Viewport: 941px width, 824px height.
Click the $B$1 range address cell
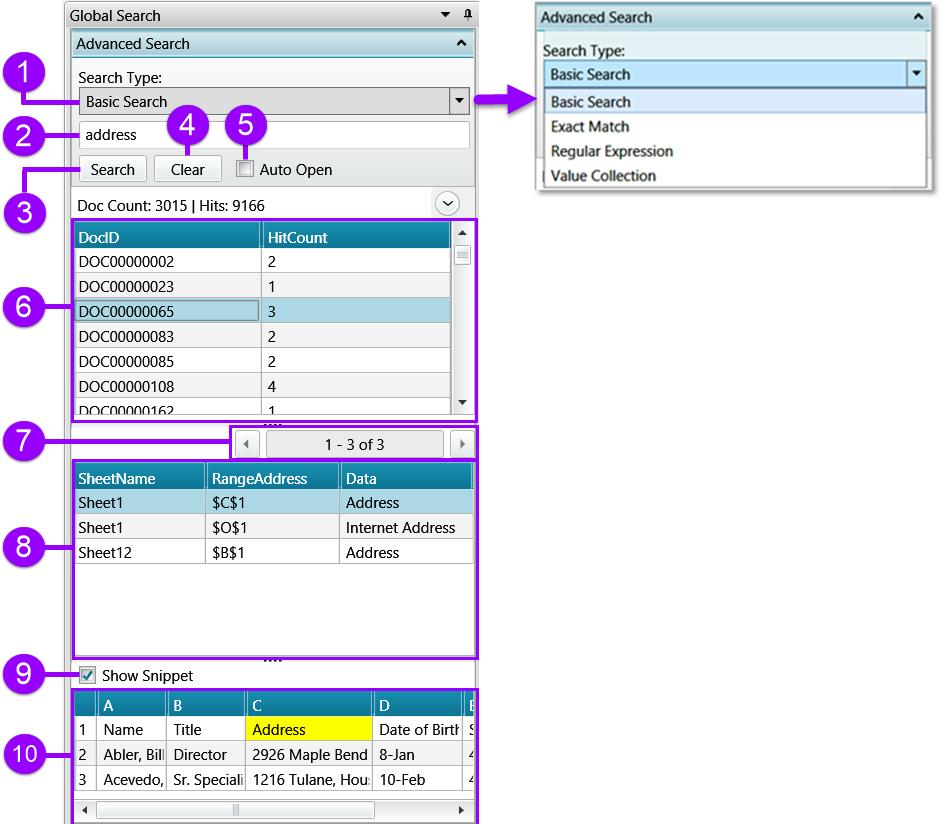point(273,553)
